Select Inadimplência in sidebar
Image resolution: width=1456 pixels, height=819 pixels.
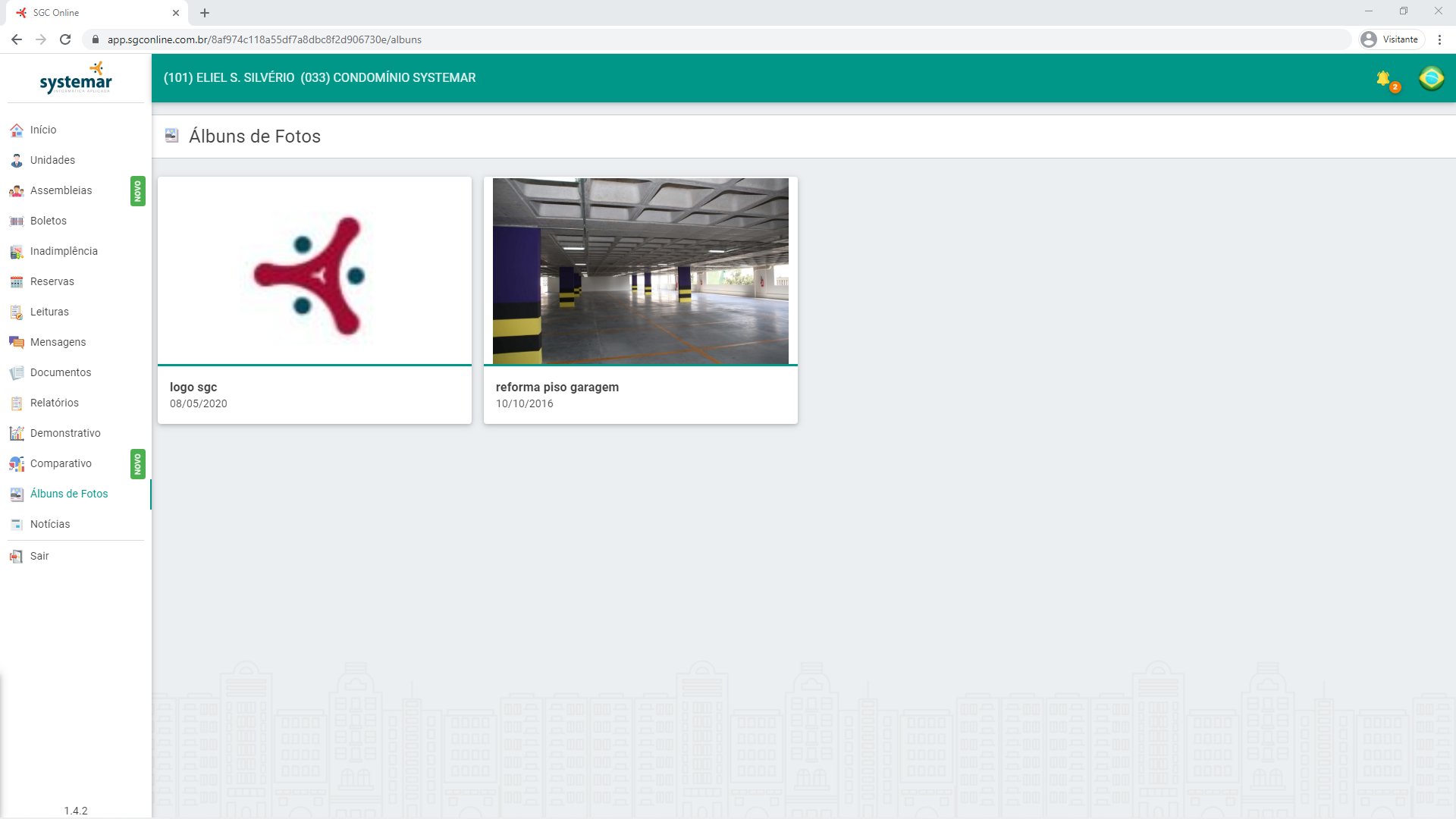click(64, 251)
